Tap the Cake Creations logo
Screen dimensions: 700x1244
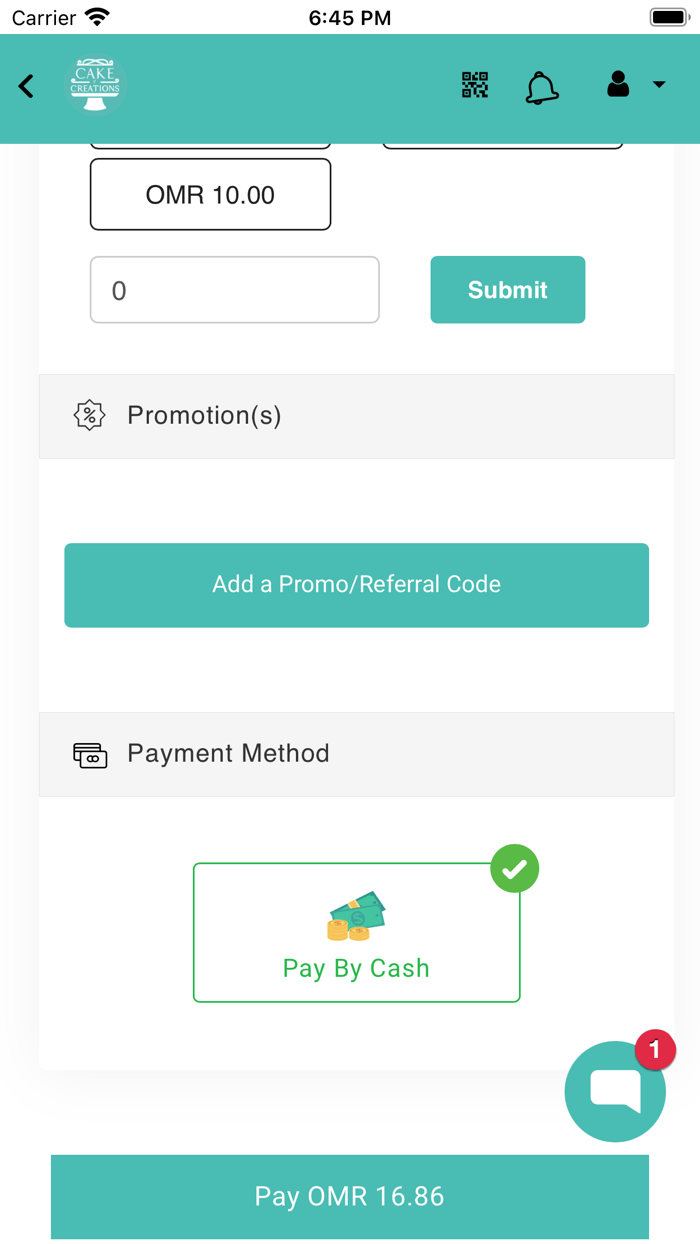click(96, 86)
